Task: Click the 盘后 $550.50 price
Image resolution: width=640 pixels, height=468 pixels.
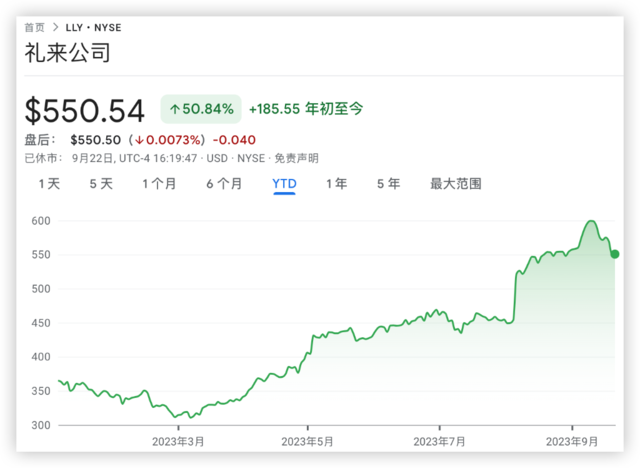Action: click(x=96, y=140)
